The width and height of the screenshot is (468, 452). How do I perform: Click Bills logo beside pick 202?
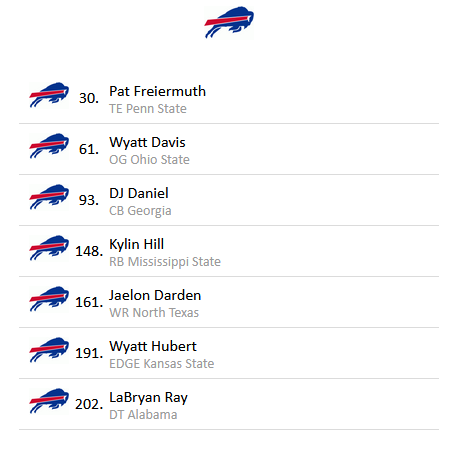(x=49, y=401)
